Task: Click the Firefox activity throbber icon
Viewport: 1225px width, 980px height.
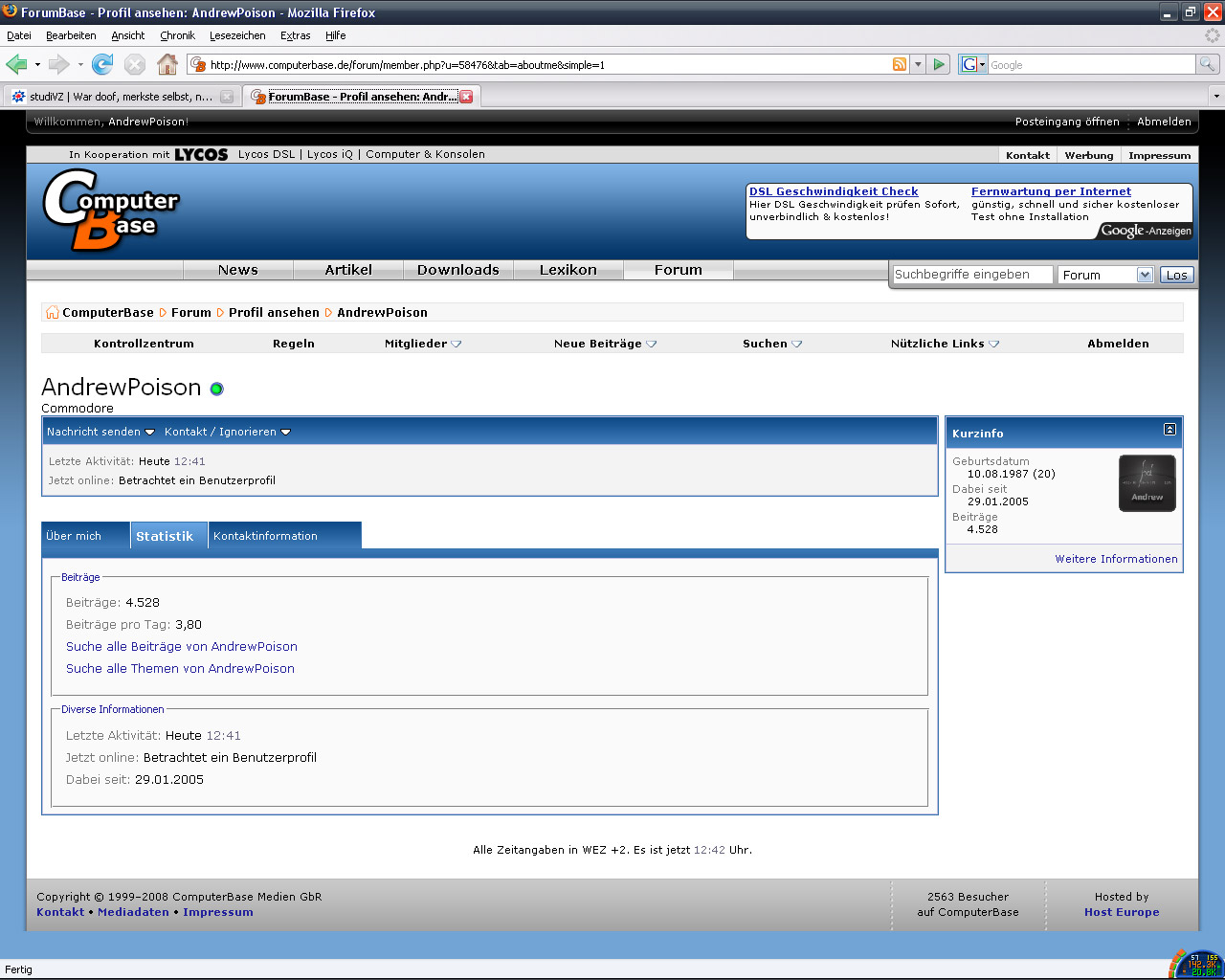Action: pos(1213,35)
